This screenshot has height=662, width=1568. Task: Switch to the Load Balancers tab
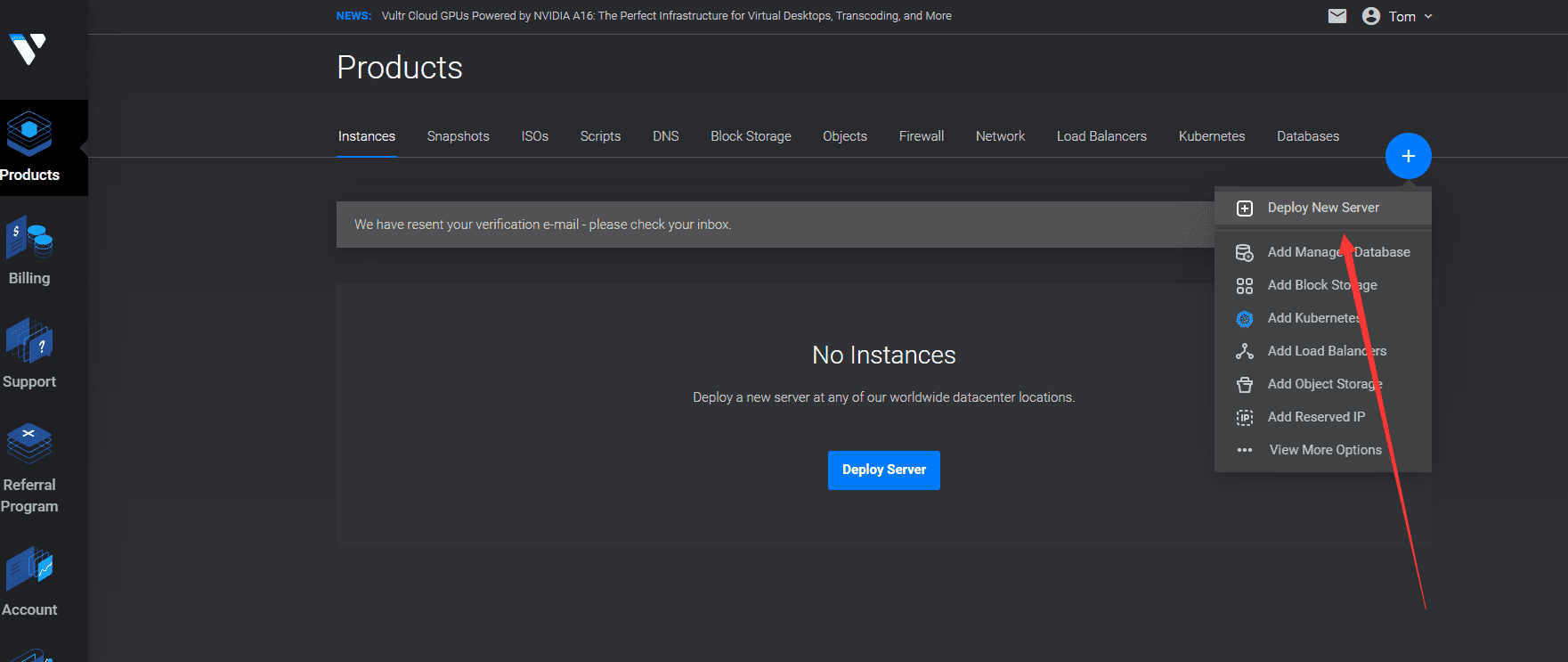[1101, 136]
